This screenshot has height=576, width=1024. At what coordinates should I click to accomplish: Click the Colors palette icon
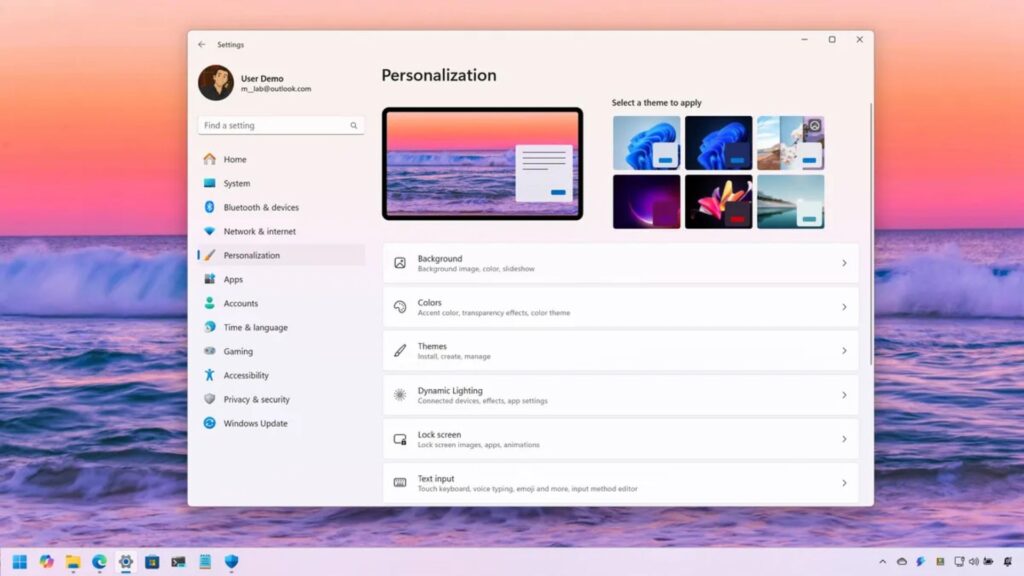400,307
